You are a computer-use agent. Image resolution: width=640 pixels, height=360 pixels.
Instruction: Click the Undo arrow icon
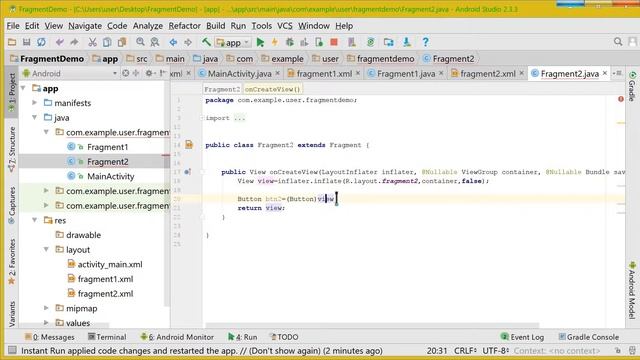tap(60, 42)
